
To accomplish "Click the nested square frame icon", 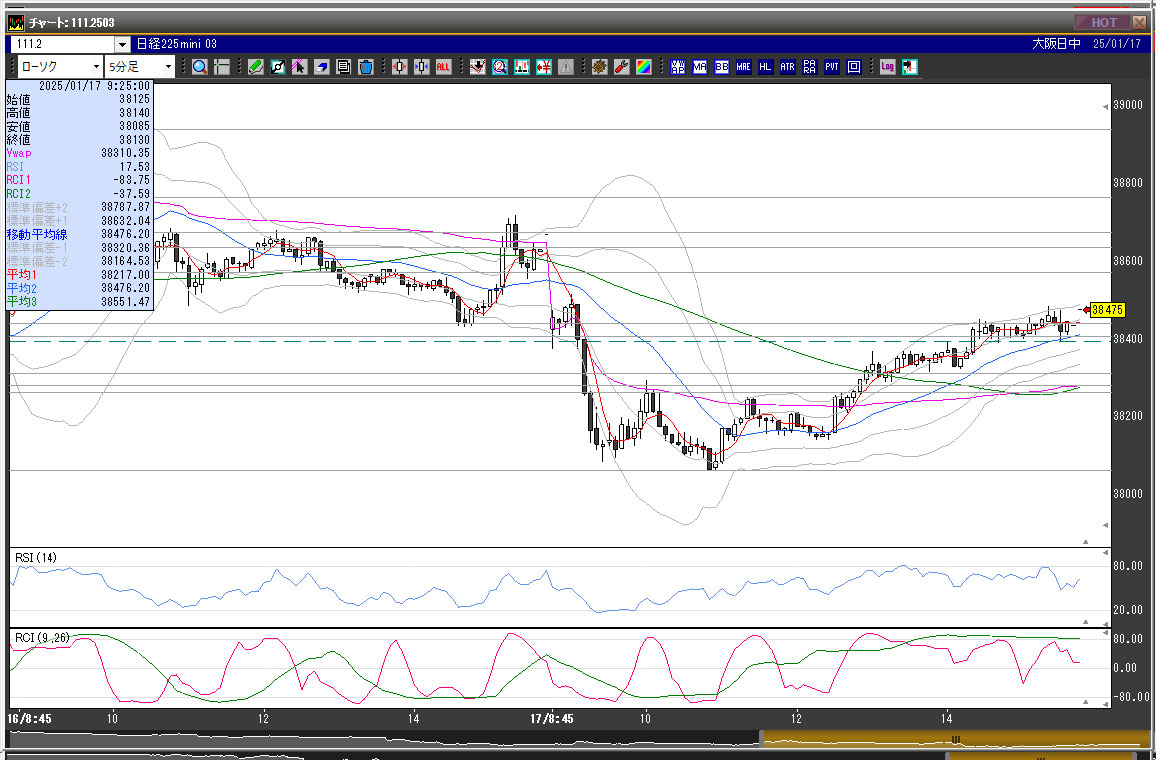I will pyautogui.click(x=854, y=67).
